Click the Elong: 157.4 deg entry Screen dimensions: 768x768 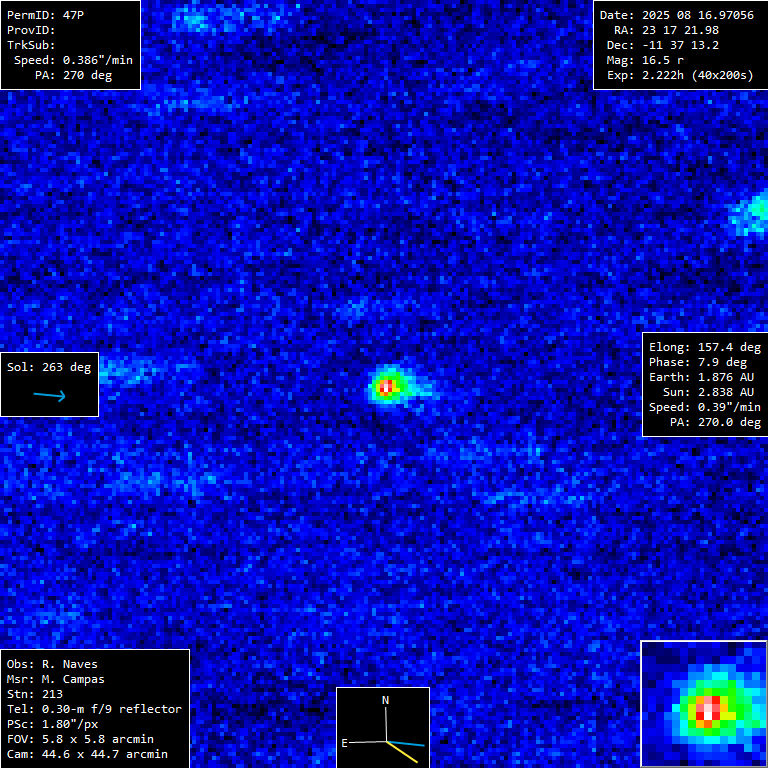[x=704, y=347]
